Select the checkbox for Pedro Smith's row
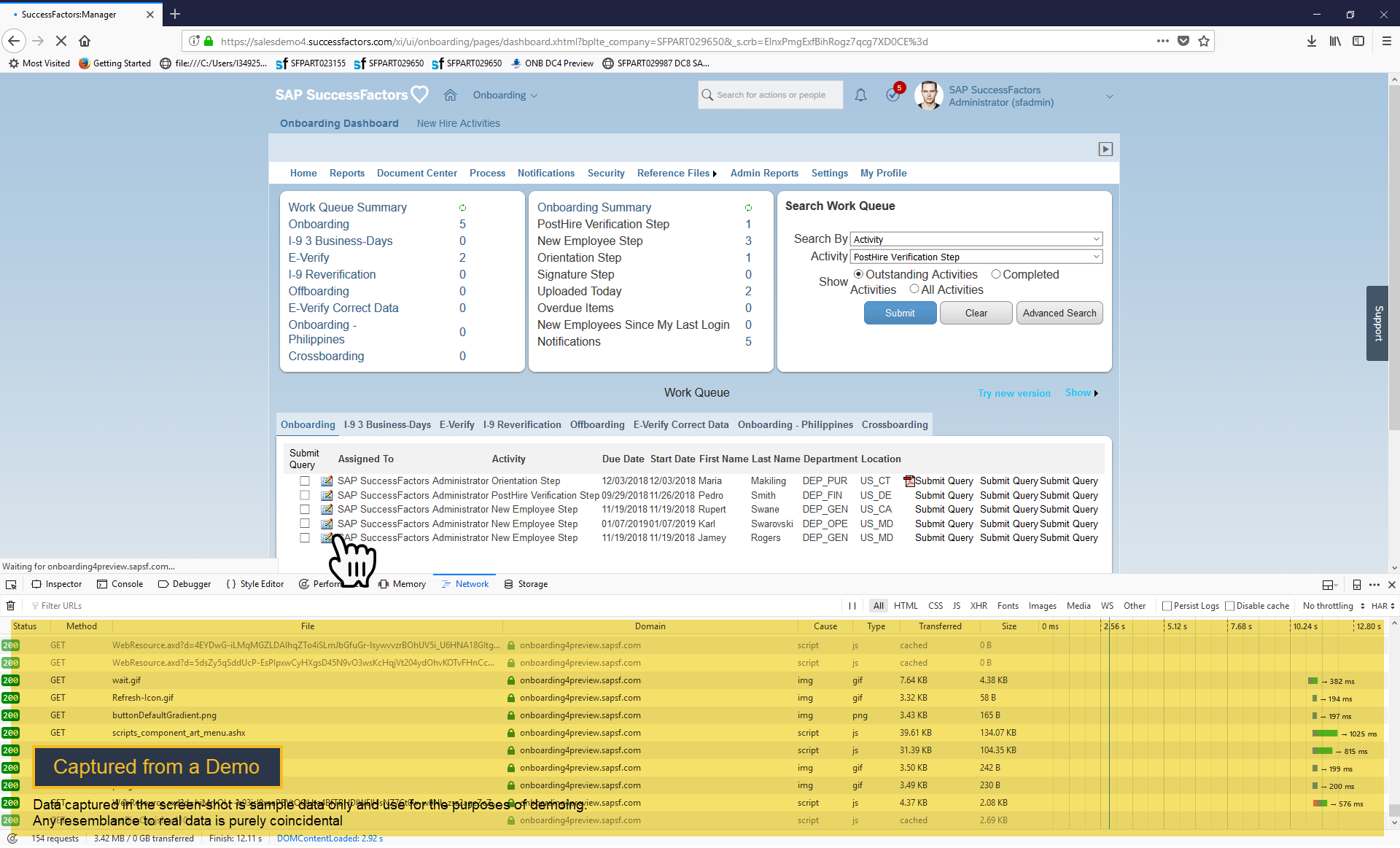The image size is (1400, 848). [305, 495]
